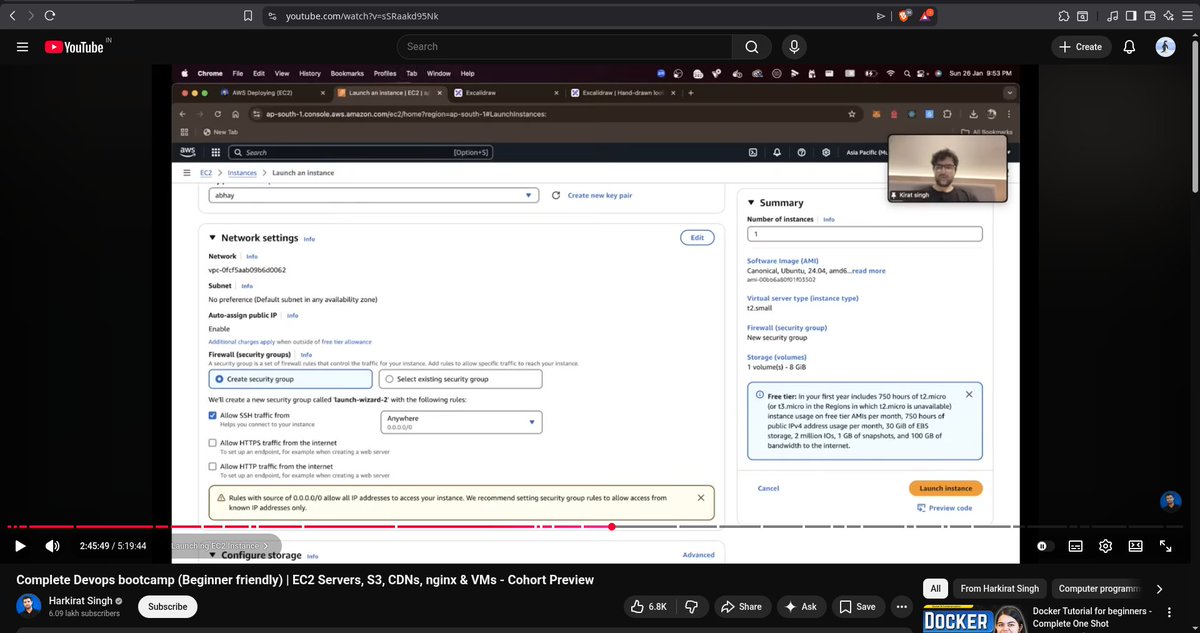The width and height of the screenshot is (1200, 633).
Task: Select the 'All' recommendations chip
Action: click(935, 589)
